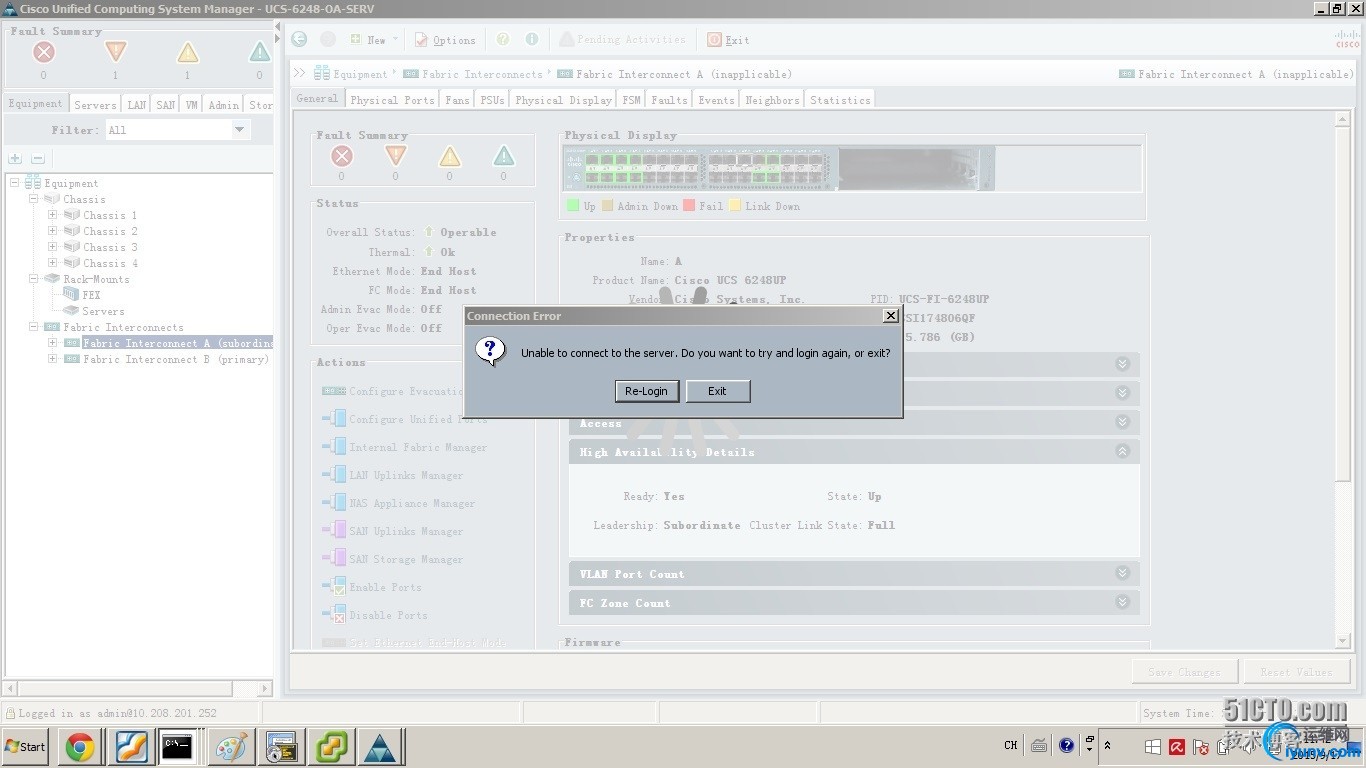
Task: Click the question mark icon in the error dialog
Action: tap(489, 351)
